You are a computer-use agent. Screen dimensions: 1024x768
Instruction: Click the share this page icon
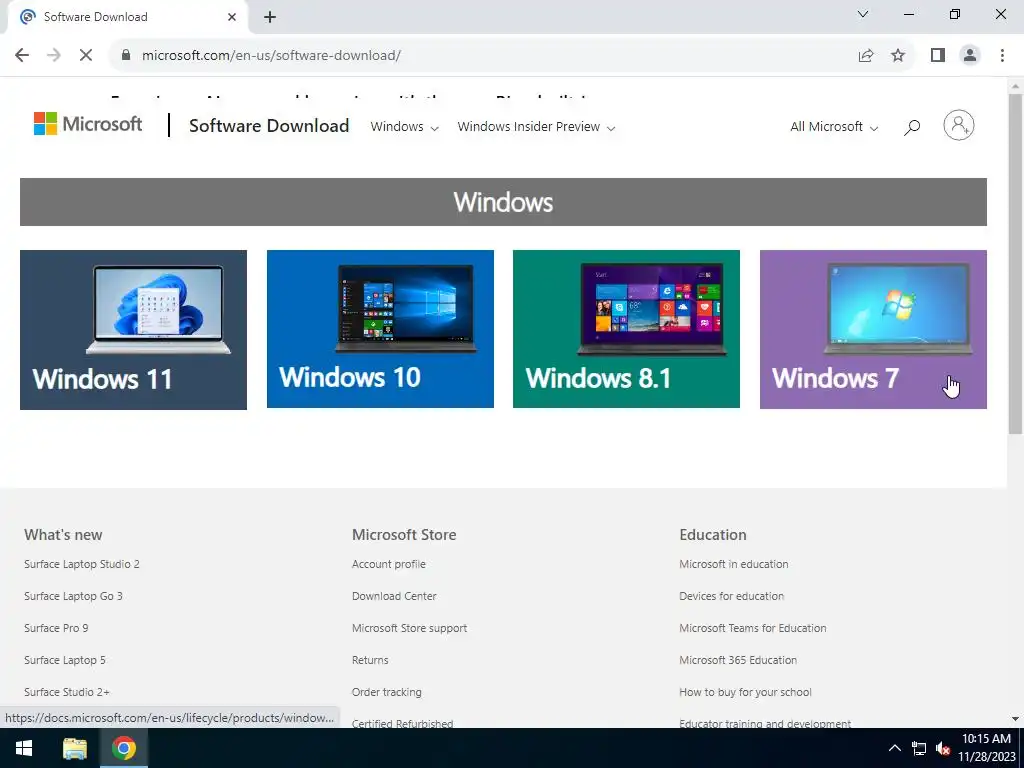click(x=866, y=56)
